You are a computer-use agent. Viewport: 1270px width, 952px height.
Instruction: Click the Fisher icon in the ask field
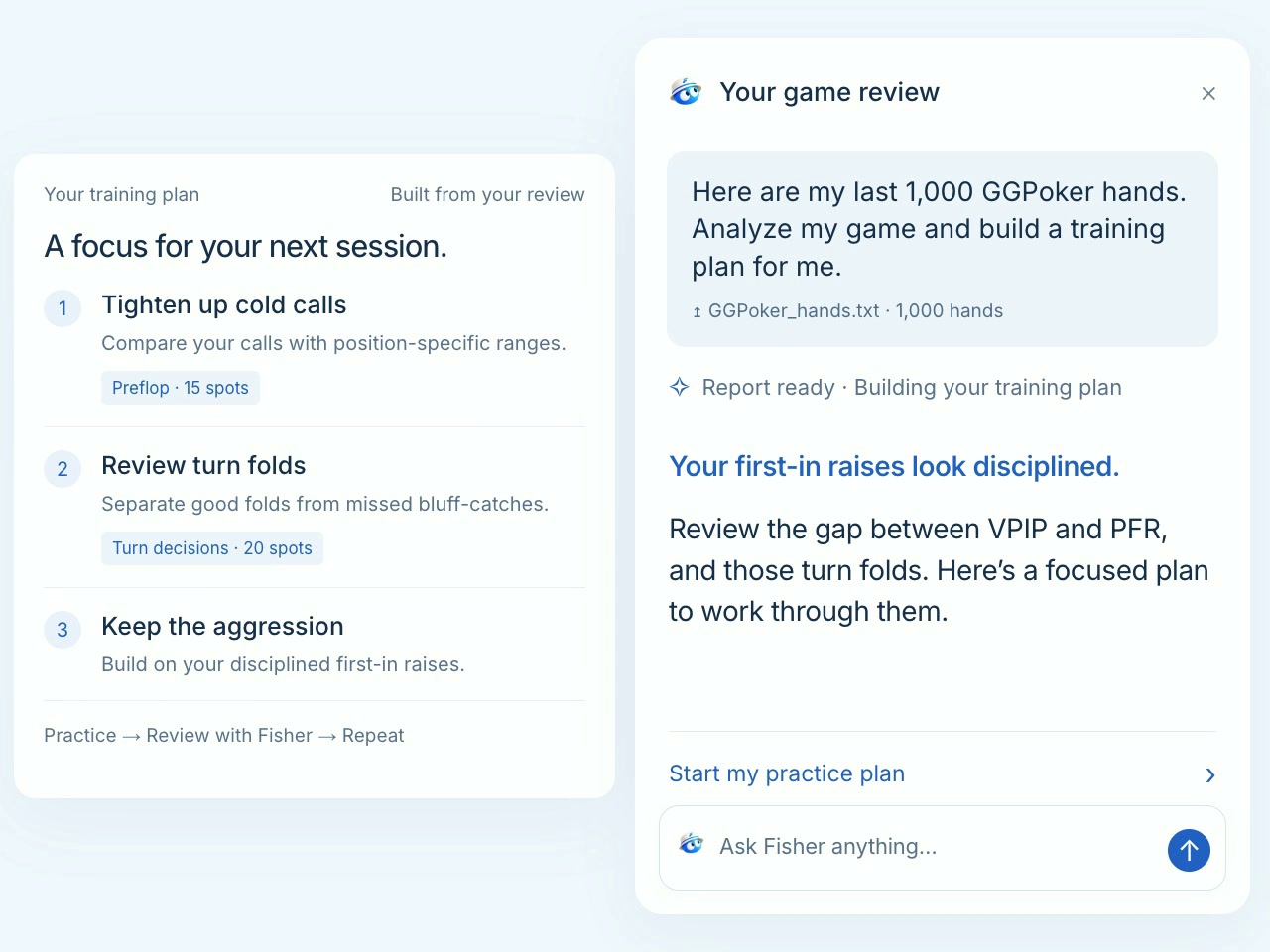pyautogui.click(x=692, y=844)
